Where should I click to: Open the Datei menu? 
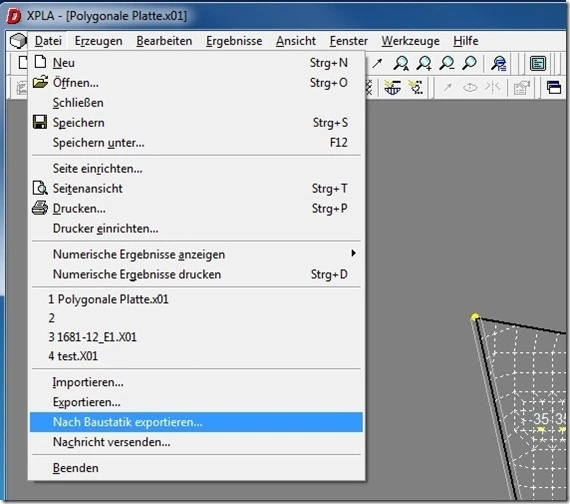[48, 41]
